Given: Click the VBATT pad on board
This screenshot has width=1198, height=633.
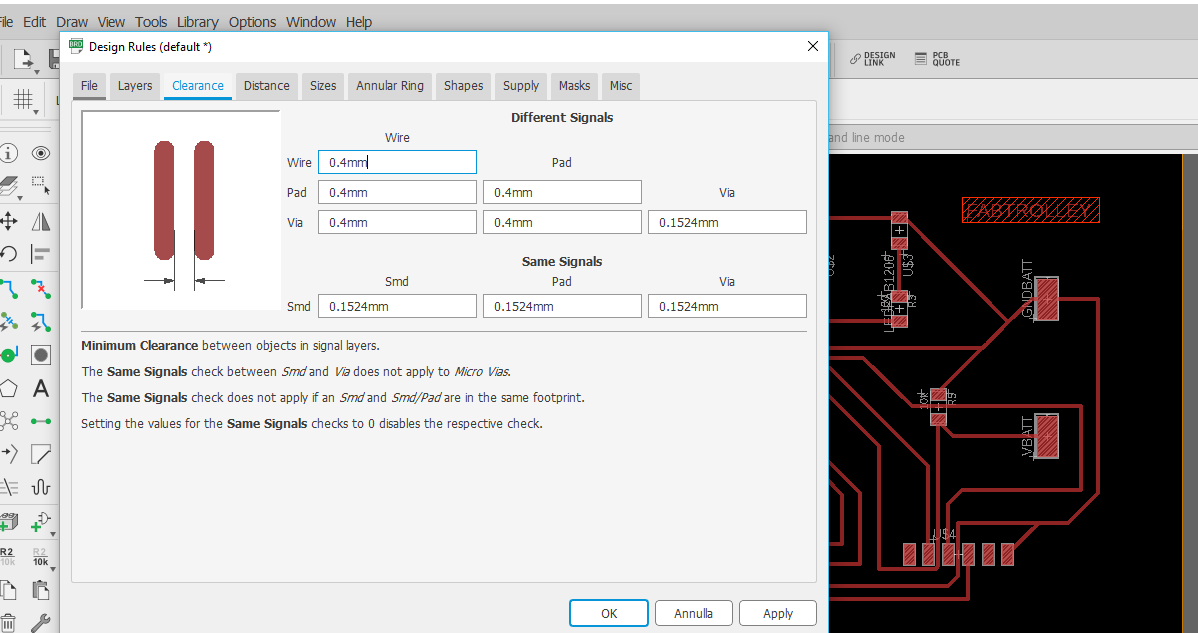Looking at the screenshot, I should pos(1047,436).
